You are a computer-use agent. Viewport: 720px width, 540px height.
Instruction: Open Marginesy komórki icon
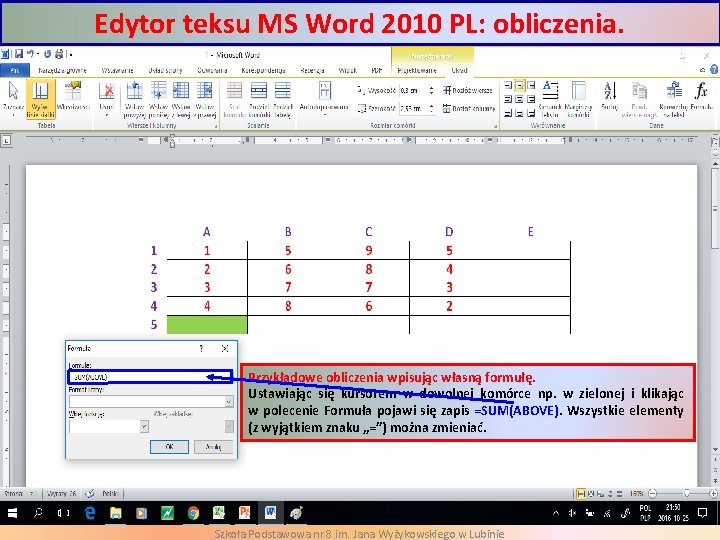[x=578, y=90]
